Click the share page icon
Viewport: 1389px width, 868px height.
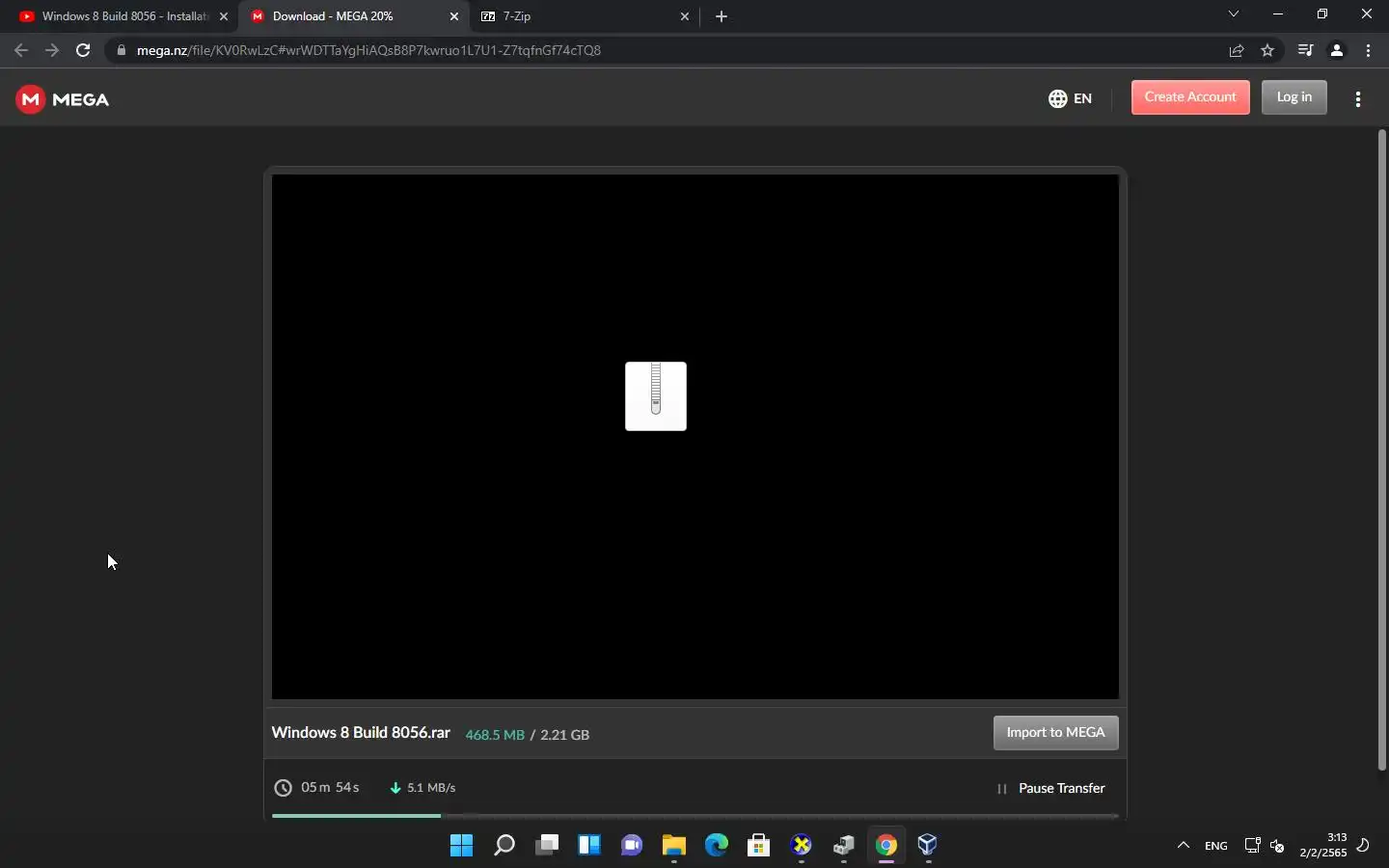[x=1237, y=50]
